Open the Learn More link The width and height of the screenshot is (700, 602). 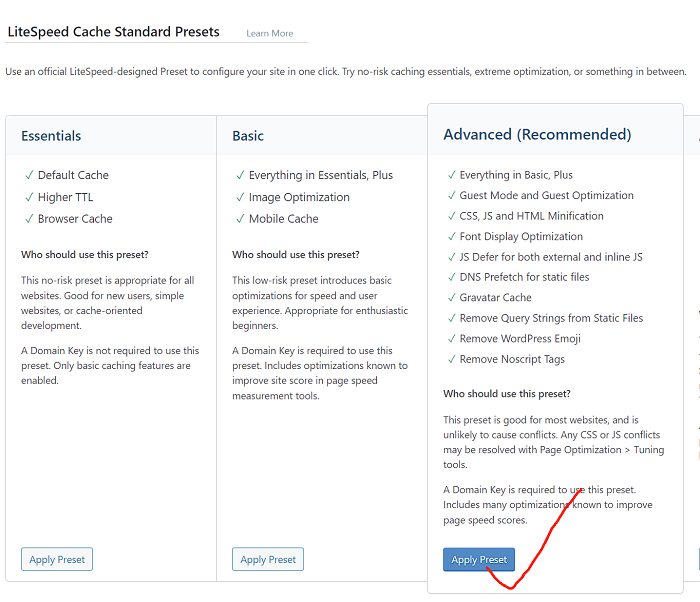point(270,34)
